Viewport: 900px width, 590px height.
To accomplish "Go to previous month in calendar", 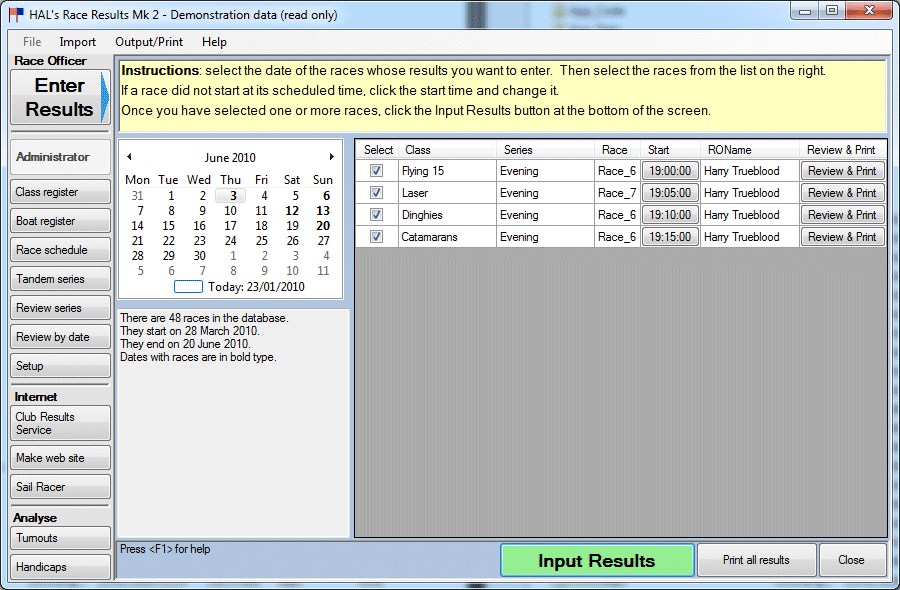I will (x=129, y=157).
